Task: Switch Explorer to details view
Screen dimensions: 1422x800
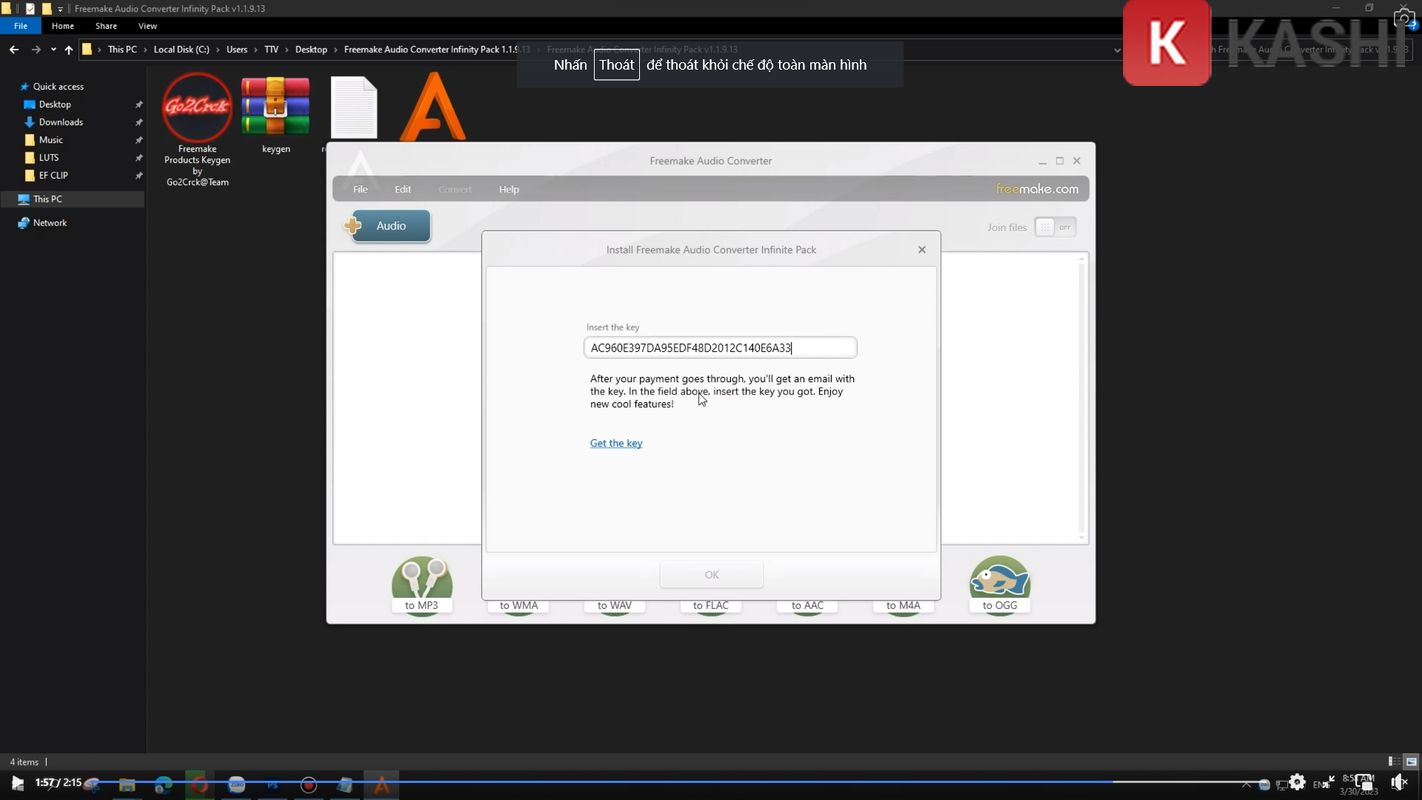Action: click(x=1394, y=762)
